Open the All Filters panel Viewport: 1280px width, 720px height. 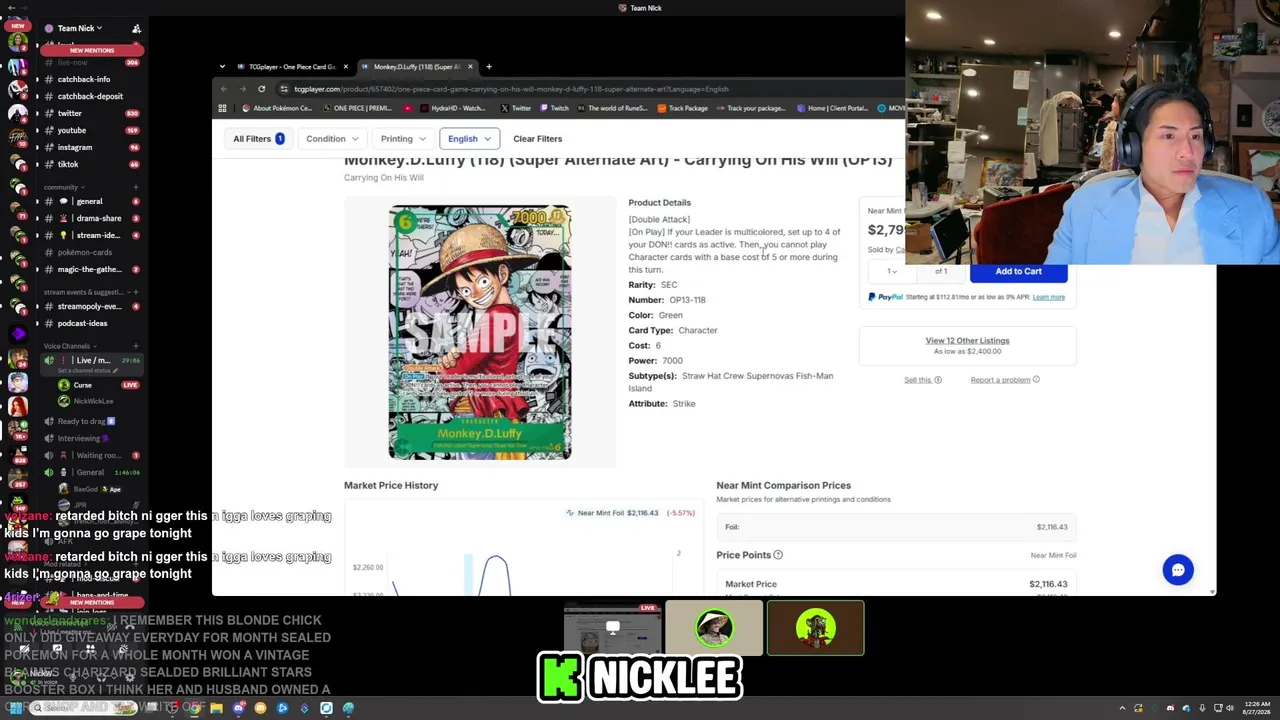[258, 139]
